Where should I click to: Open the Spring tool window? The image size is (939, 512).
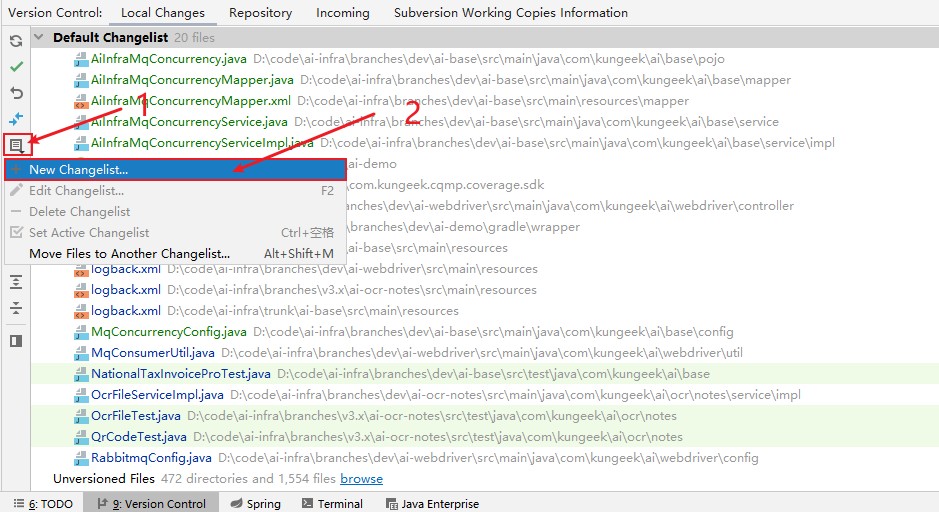click(255, 504)
